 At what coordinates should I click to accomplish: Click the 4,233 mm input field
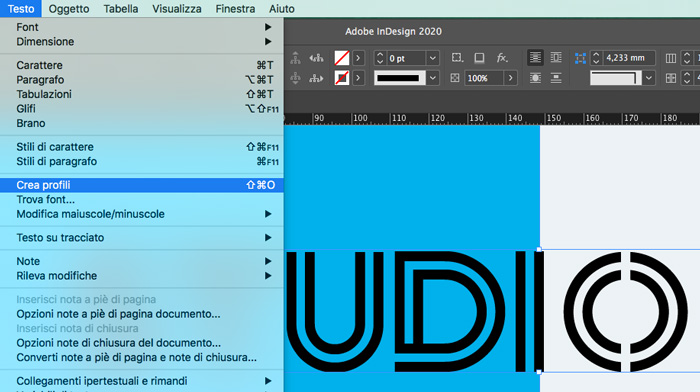tap(629, 58)
